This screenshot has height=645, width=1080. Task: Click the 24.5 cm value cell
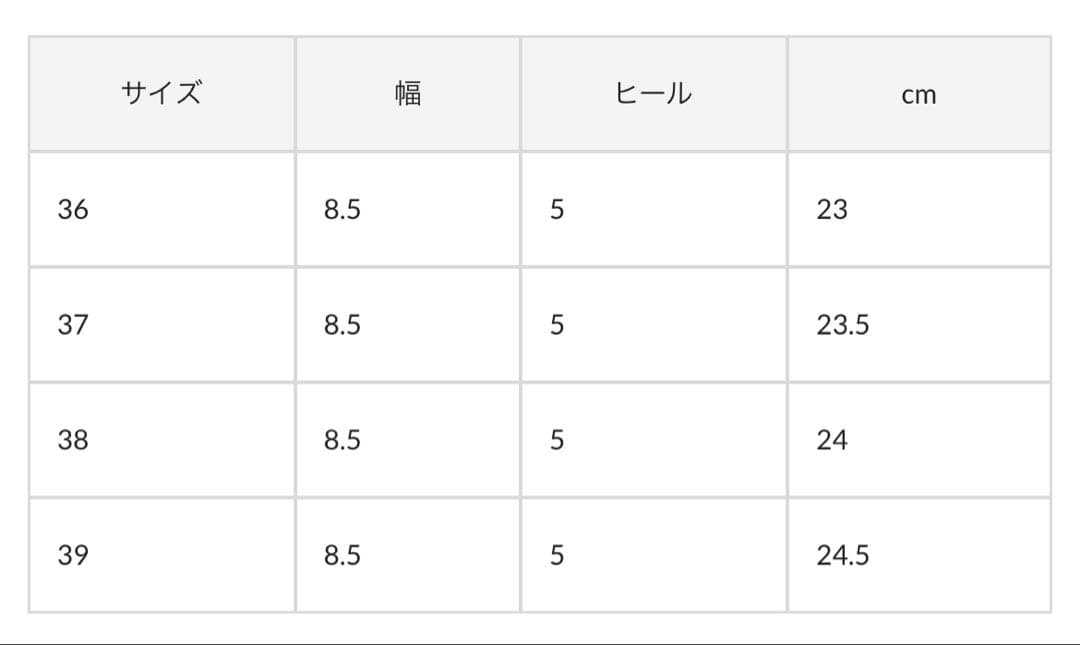click(842, 555)
